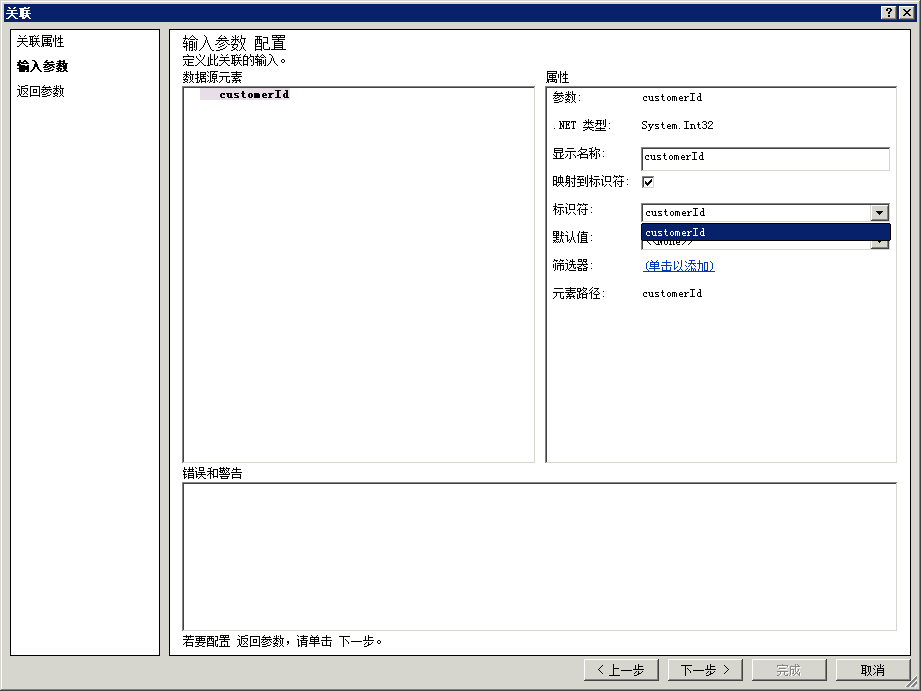Click the 完成 button
This screenshot has height=691, width=921.
(x=789, y=670)
